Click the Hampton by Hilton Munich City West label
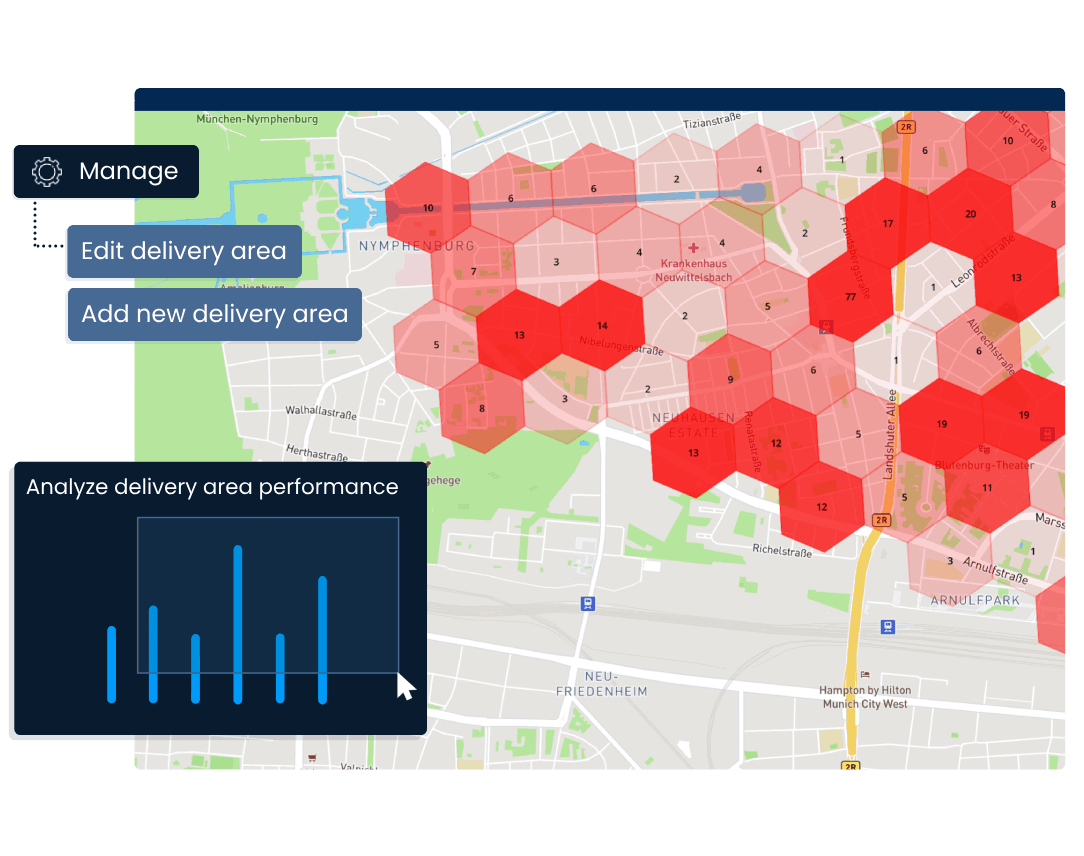The width and height of the screenshot is (1084, 856). click(864, 697)
